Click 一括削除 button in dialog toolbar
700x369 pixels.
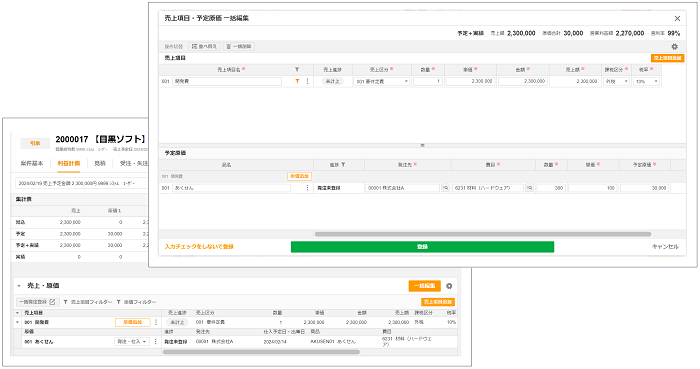pyautogui.click(x=239, y=46)
